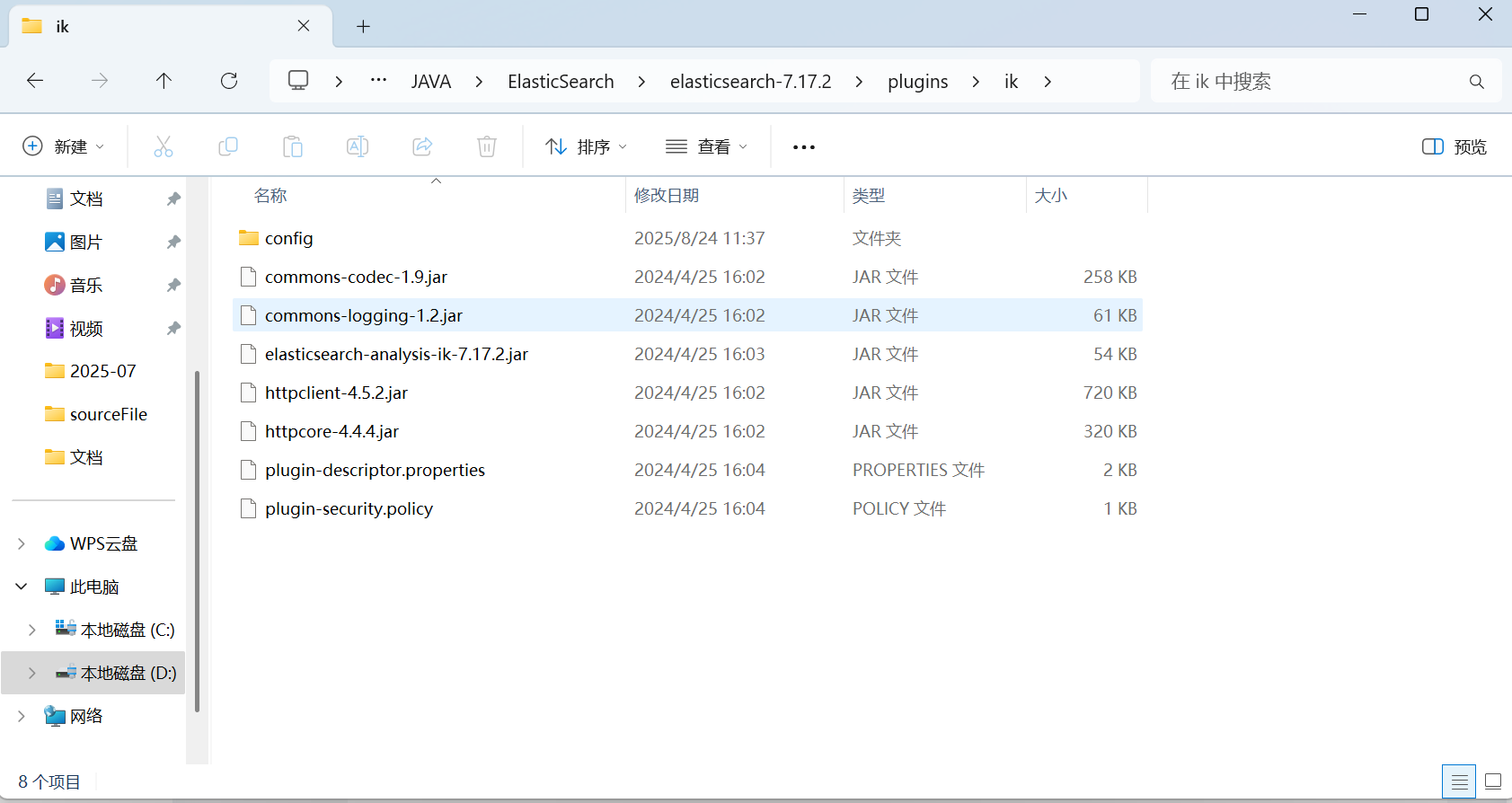
Task: Click file icon of commons-codec-1.9.jar
Action: 249,277
